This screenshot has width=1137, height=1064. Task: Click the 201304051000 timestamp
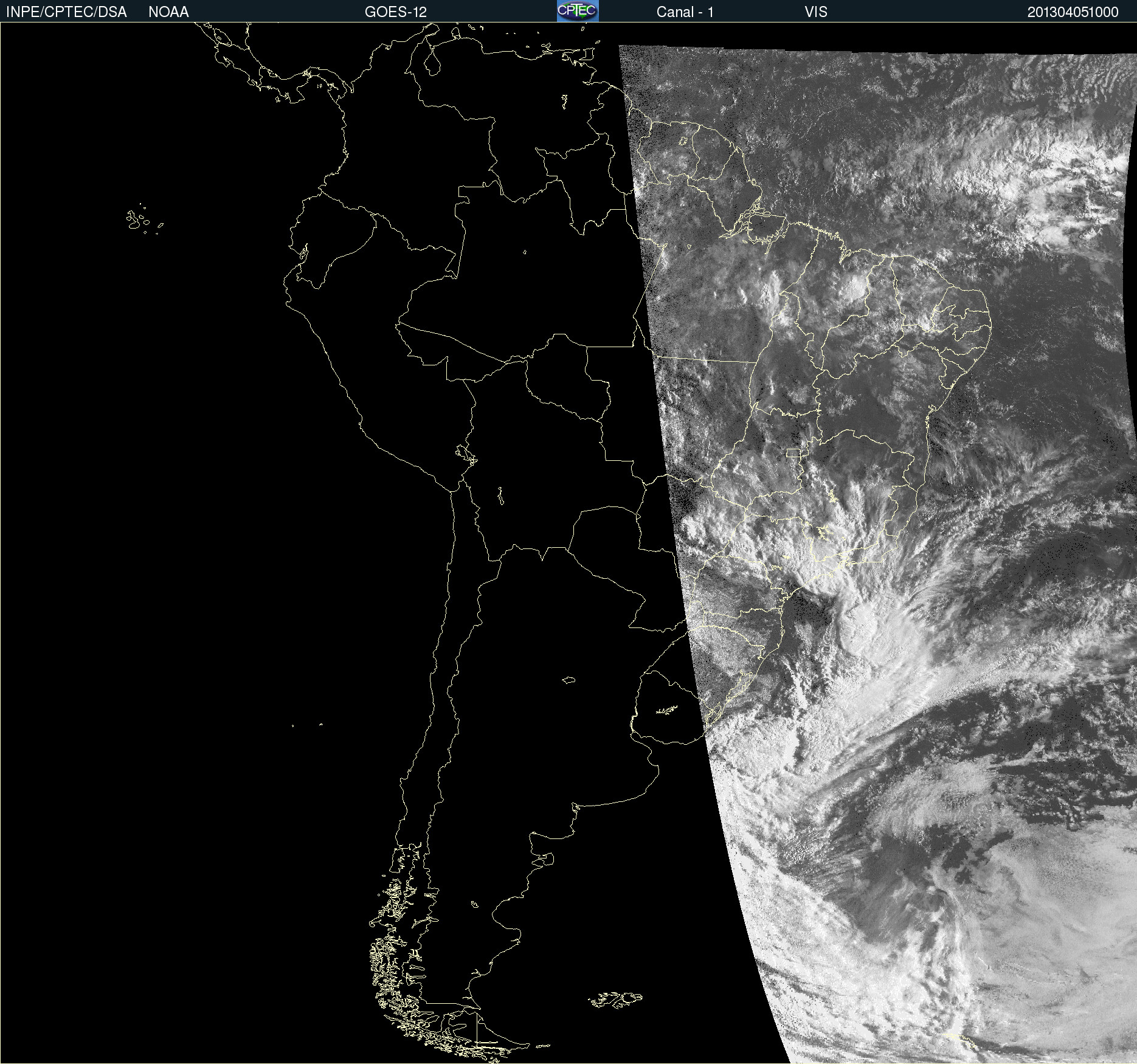click(1073, 12)
